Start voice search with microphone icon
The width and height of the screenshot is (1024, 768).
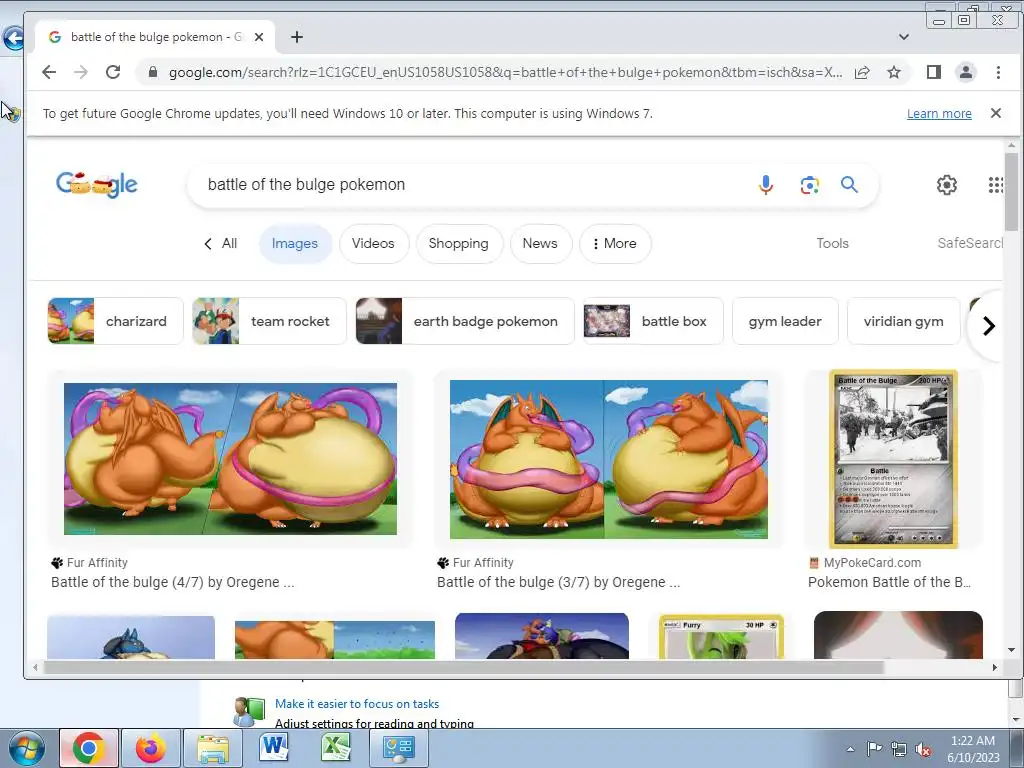pos(766,185)
